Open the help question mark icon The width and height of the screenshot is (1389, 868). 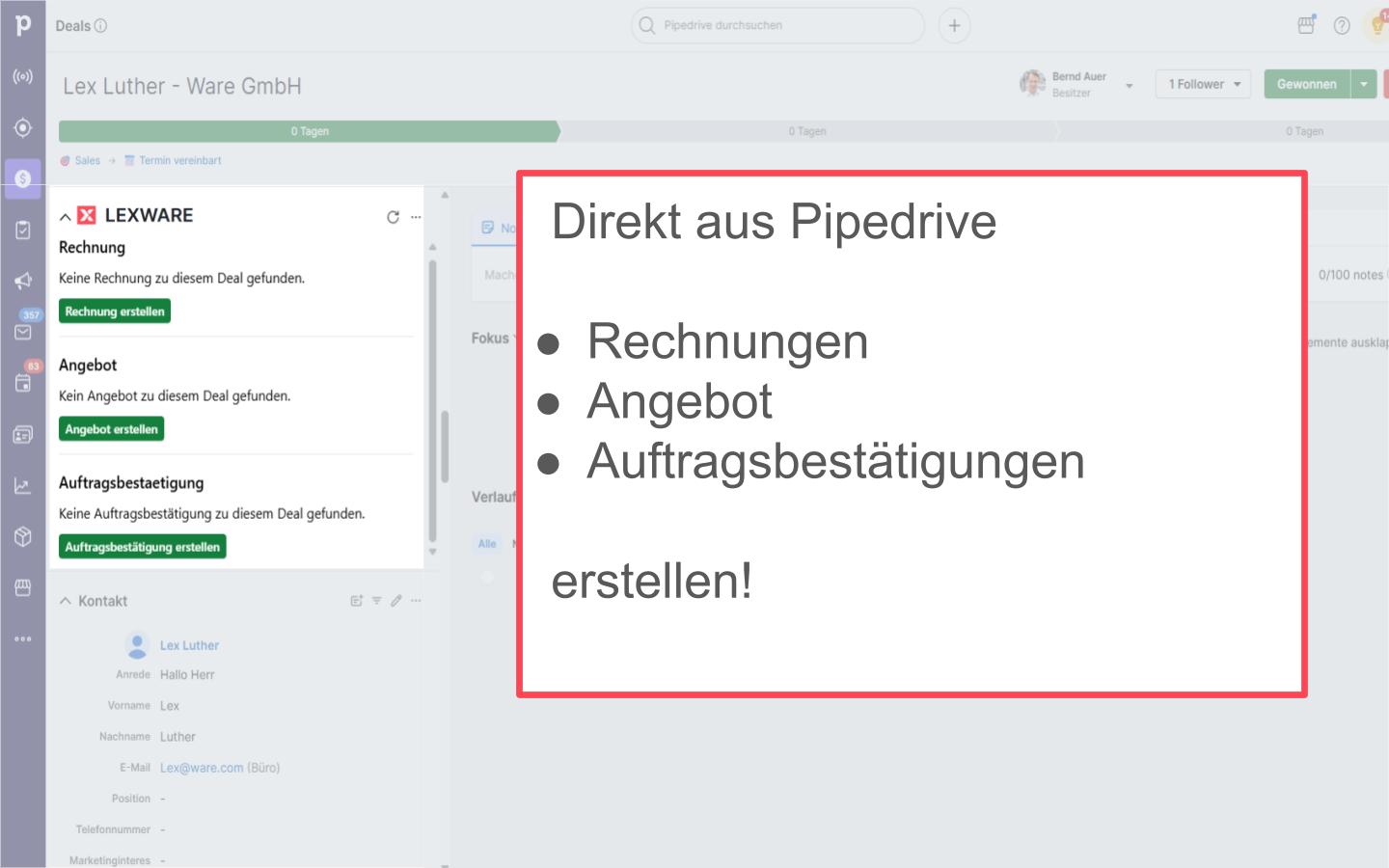pyautogui.click(x=1341, y=26)
